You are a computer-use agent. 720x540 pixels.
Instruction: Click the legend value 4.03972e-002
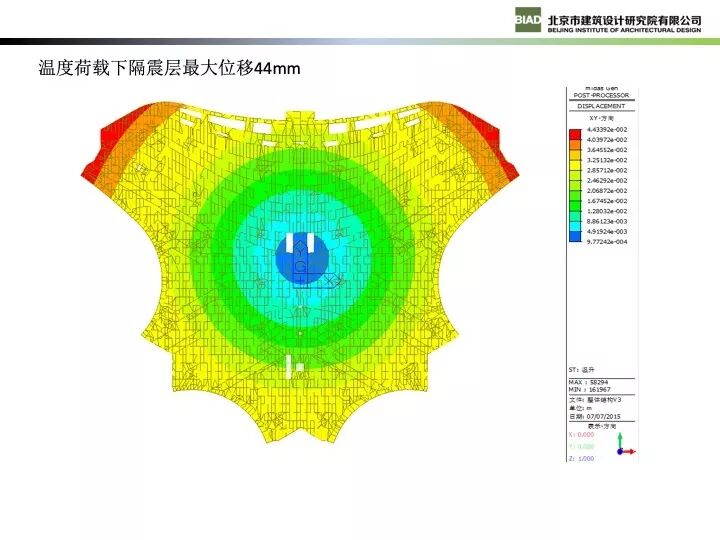pyautogui.click(x=607, y=140)
